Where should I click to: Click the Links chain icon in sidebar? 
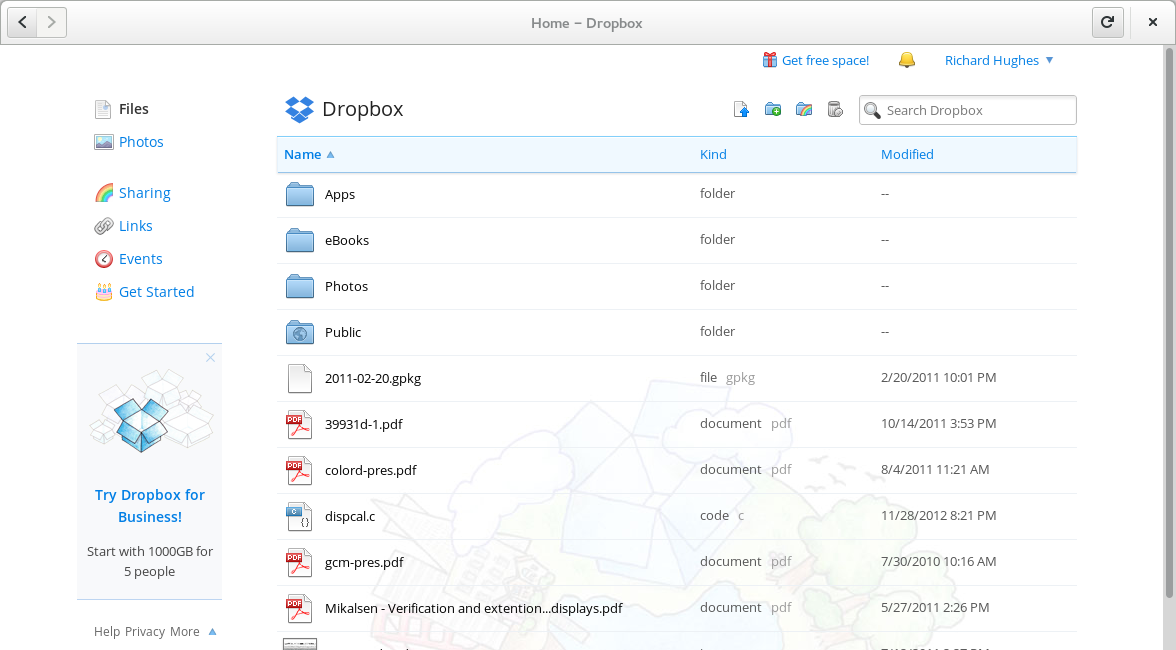coord(104,226)
